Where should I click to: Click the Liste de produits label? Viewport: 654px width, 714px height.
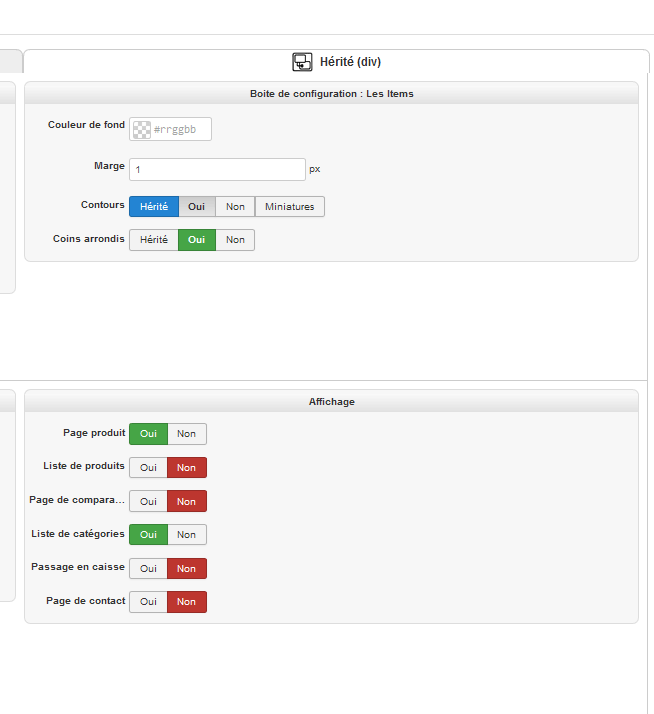point(84,466)
